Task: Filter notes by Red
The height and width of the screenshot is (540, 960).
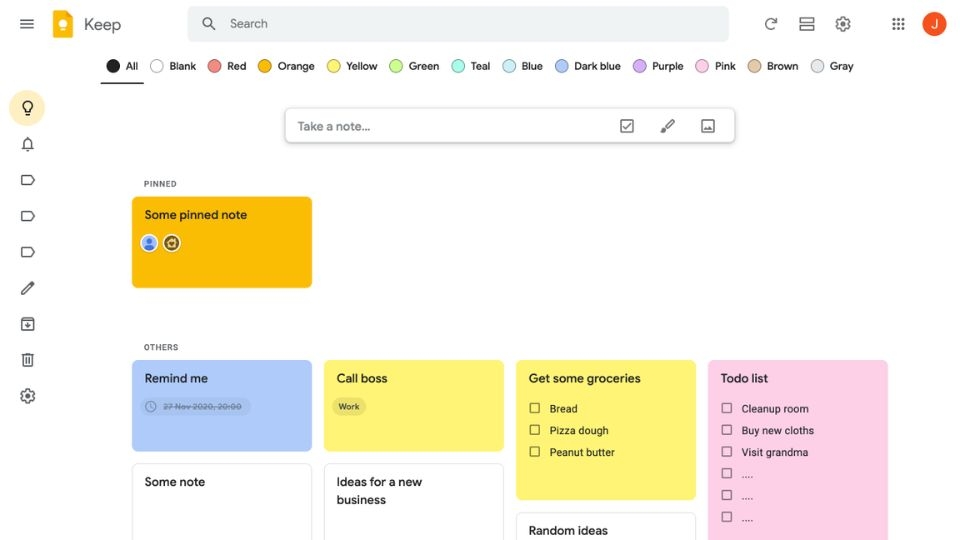Action: [227, 66]
